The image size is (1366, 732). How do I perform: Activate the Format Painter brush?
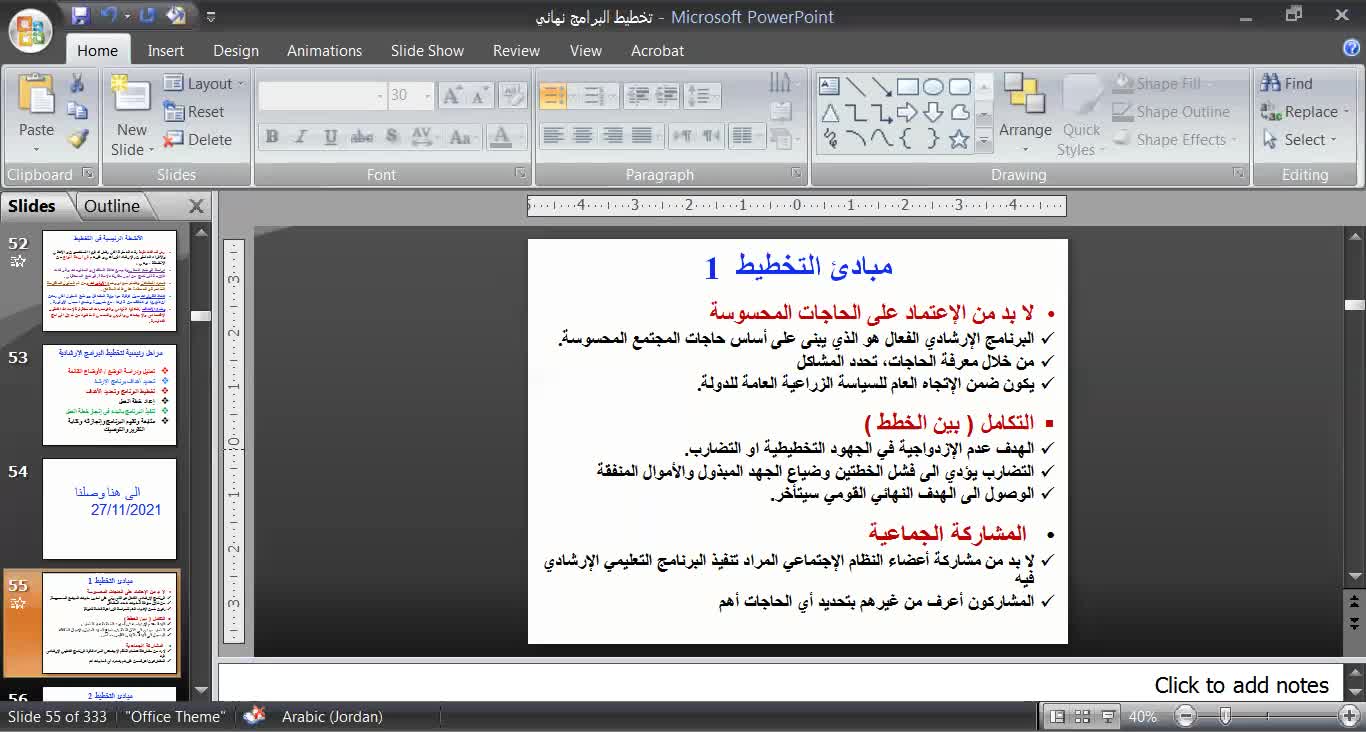pyautogui.click(x=77, y=139)
